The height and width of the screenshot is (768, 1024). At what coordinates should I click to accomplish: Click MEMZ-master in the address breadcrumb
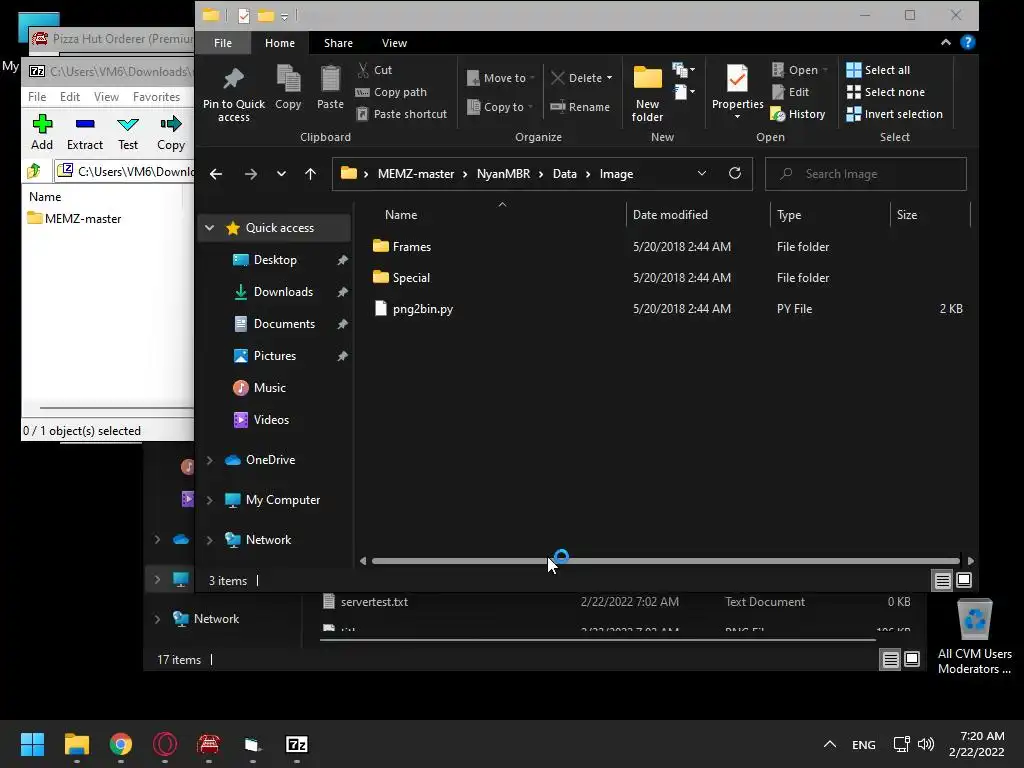coord(415,174)
